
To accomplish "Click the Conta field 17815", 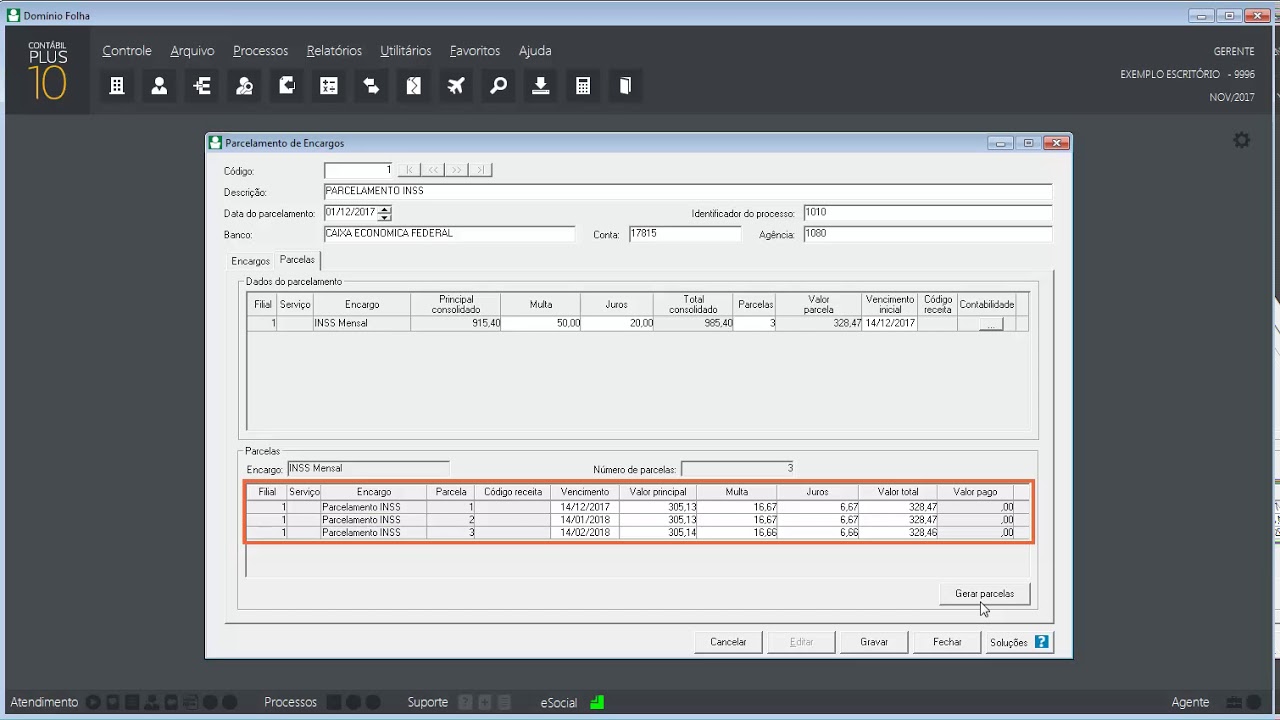I will (x=684, y=234).
